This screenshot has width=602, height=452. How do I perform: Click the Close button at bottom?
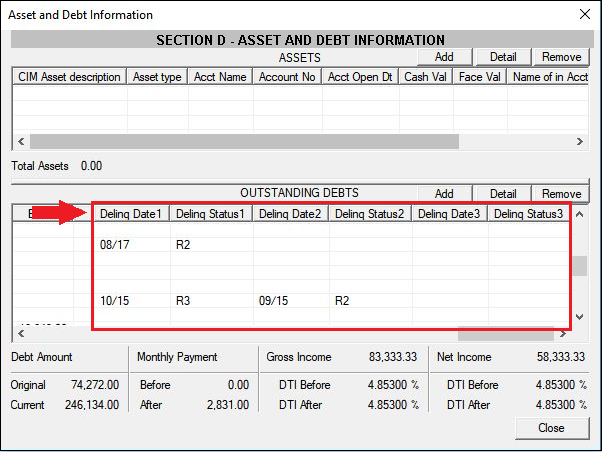(x=551, y=427)
